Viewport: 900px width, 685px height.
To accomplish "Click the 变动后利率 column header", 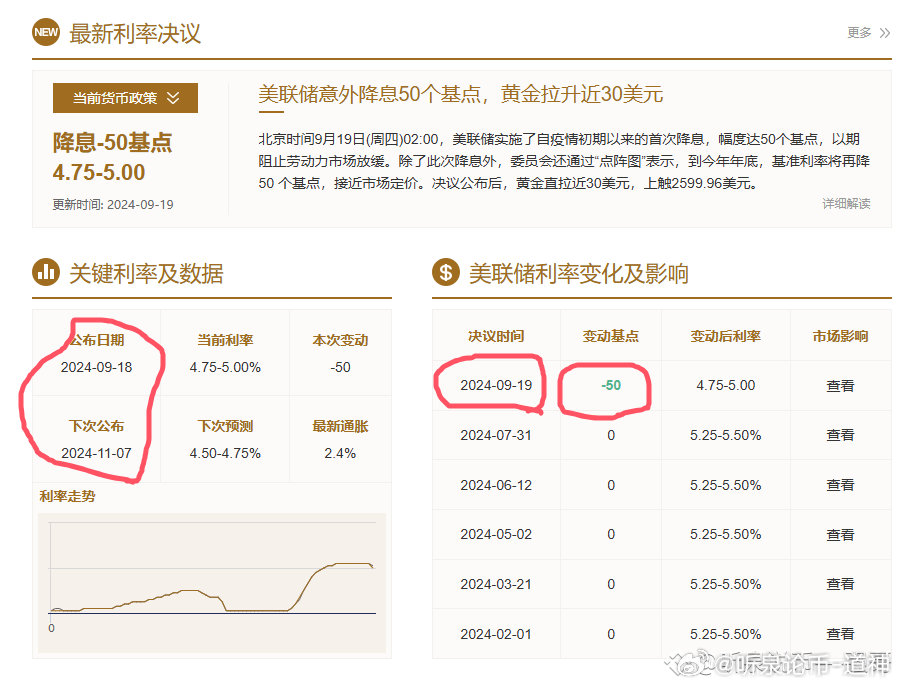I will pyautogui.click(x=726, y=336).
